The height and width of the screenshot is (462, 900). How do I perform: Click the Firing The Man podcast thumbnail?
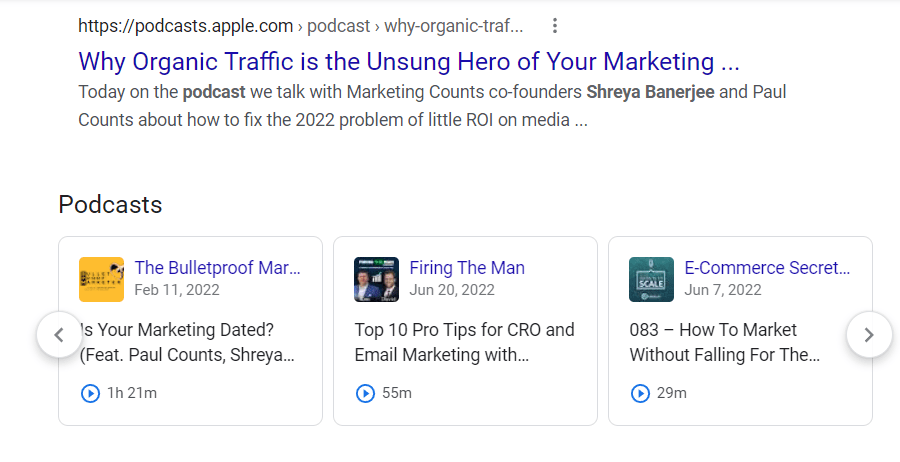[376, 279]
